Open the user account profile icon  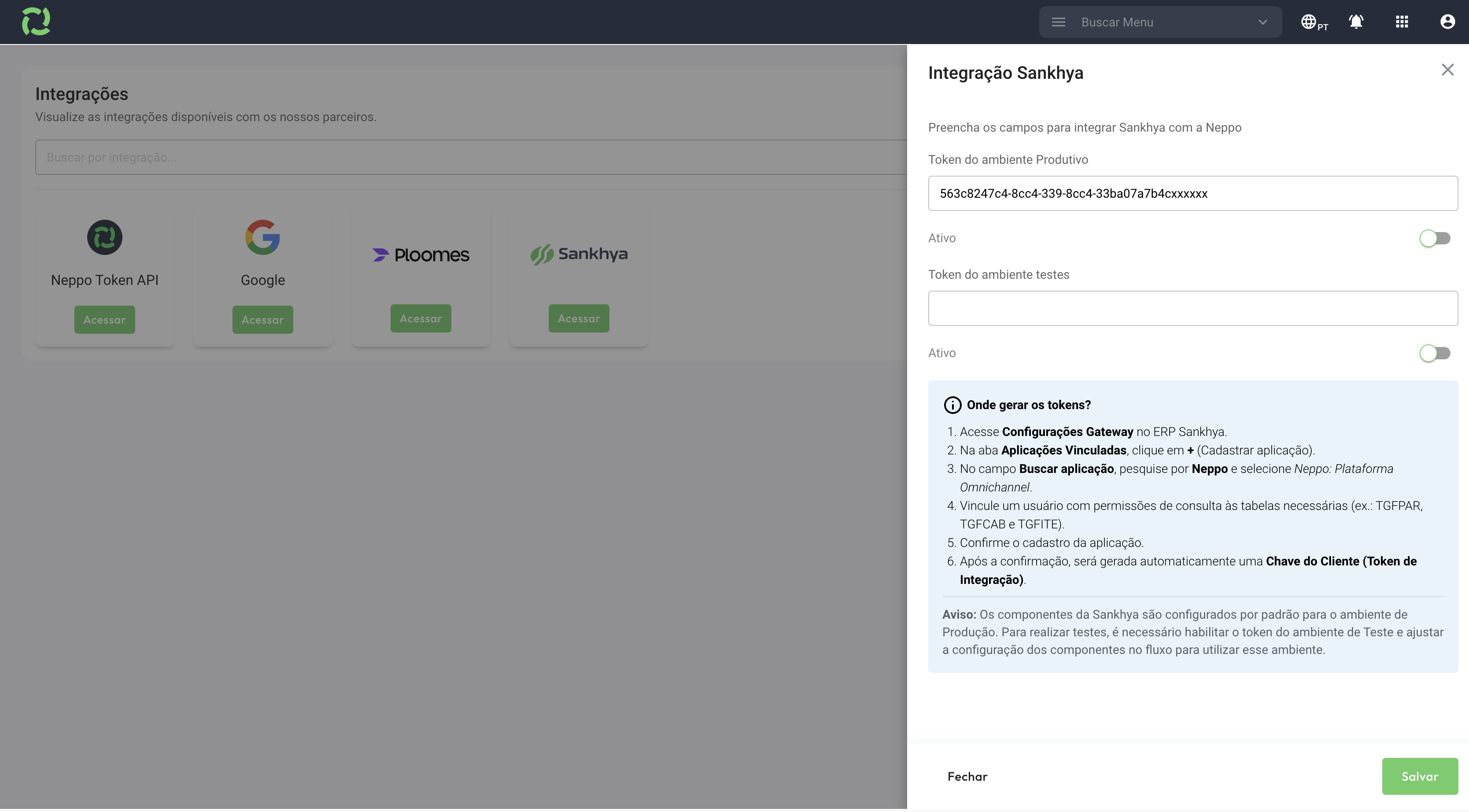[x=1447, y=22]
